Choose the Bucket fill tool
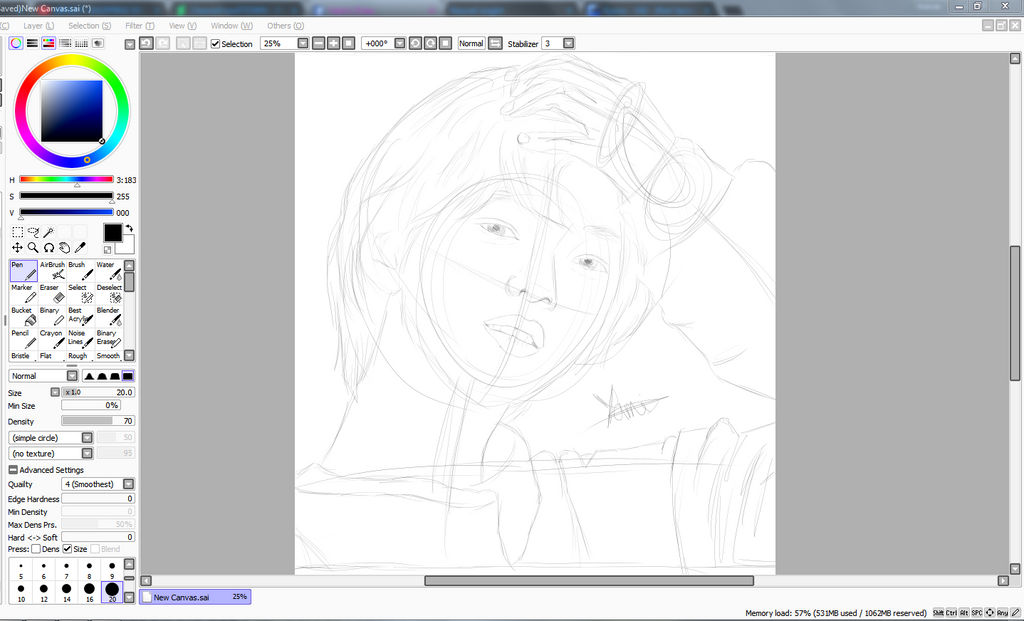1024x621 pixels. [x=23, y=318]
